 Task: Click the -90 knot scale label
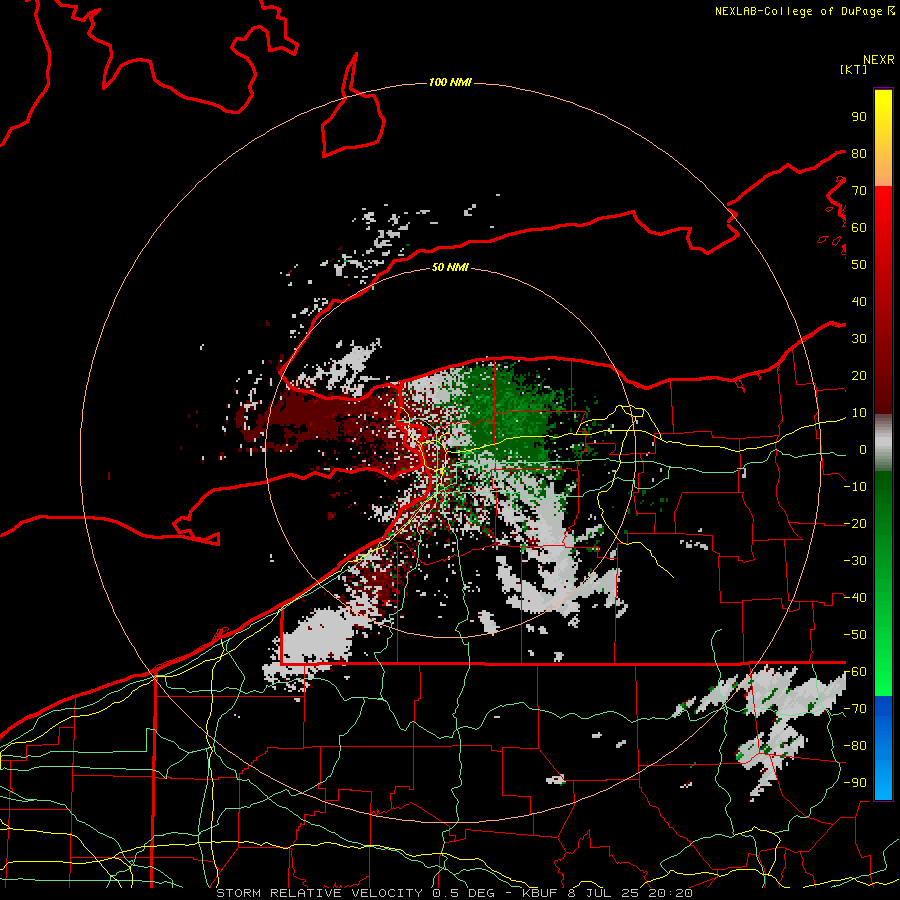coord(855,783)
